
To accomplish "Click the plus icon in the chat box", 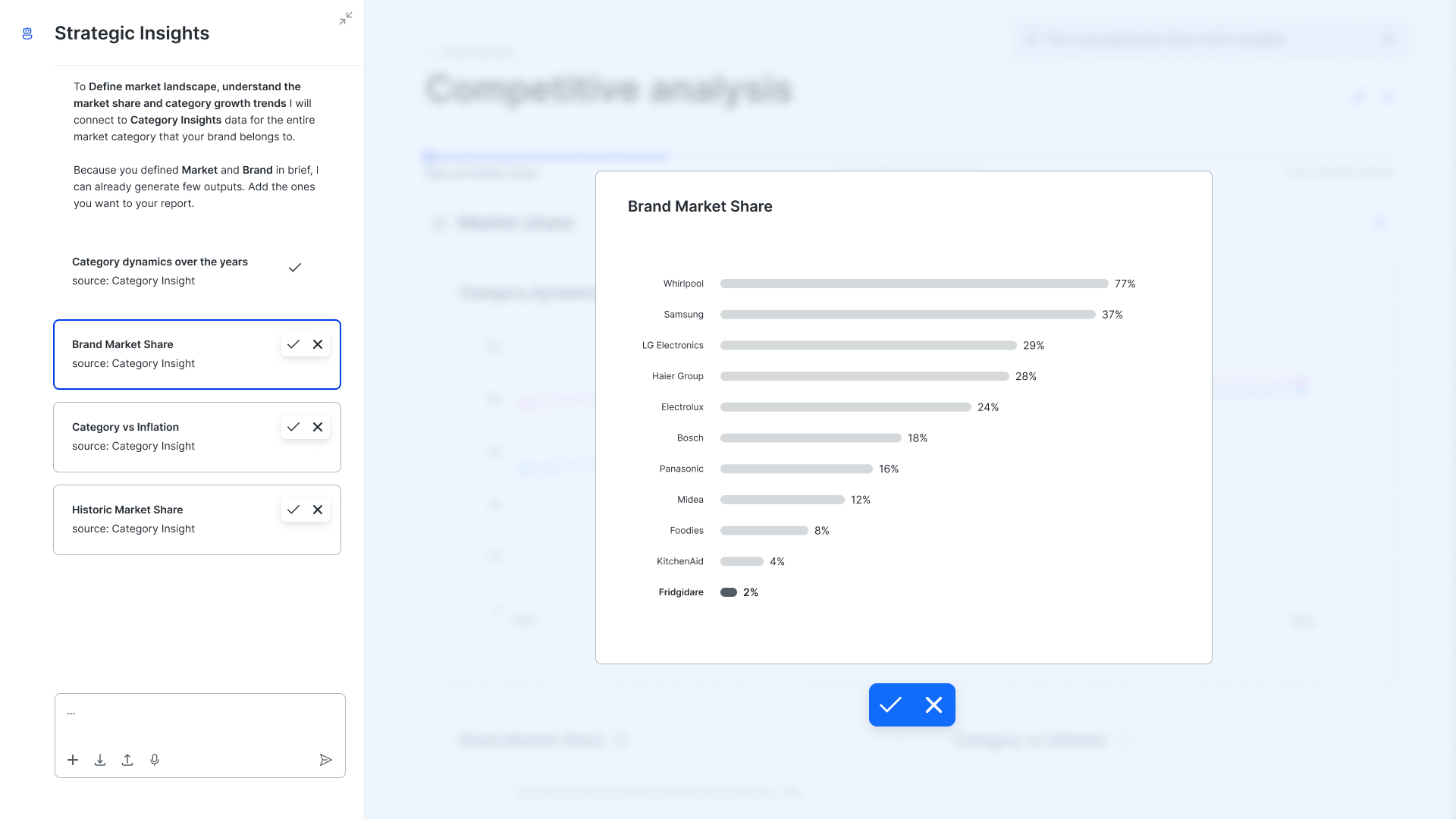I will point(73,760).
